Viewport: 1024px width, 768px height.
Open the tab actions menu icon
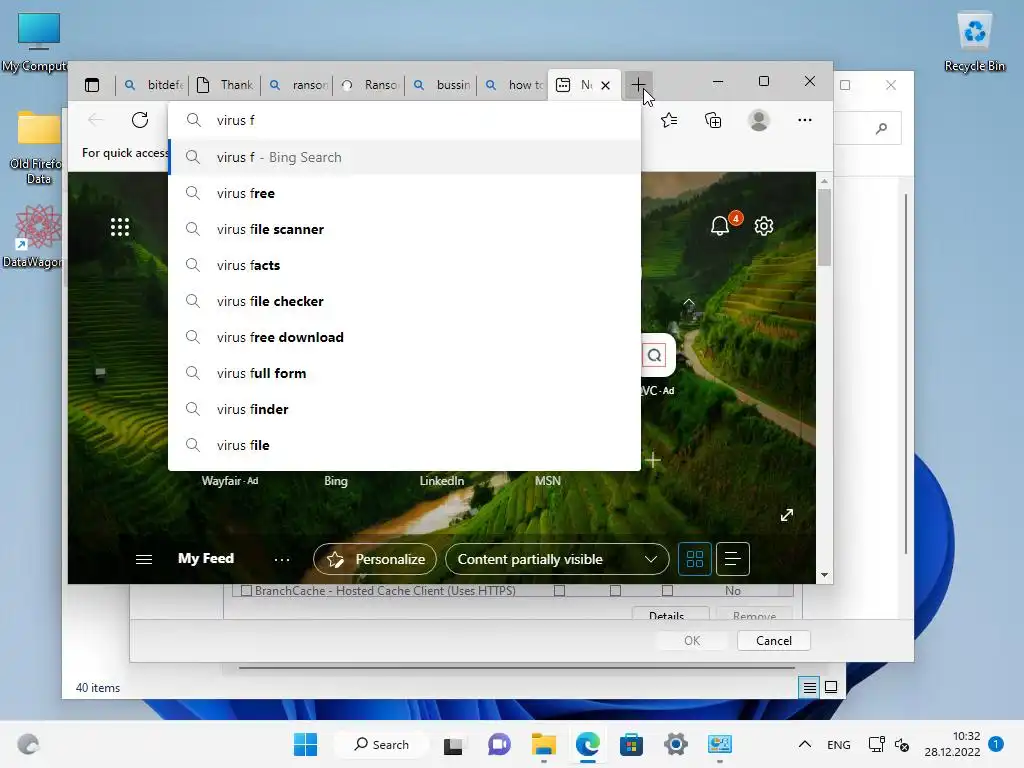coord(92,85)
